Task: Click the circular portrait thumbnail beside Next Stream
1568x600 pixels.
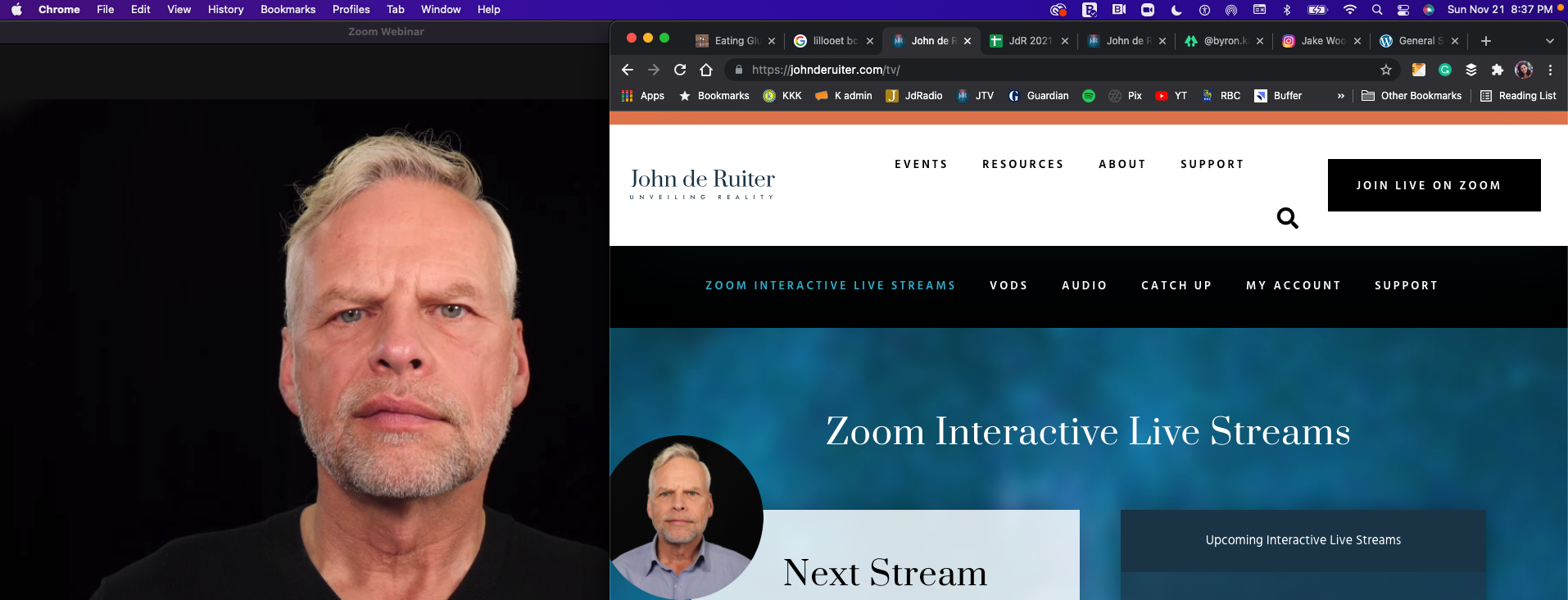Action: tap(685, 517)
